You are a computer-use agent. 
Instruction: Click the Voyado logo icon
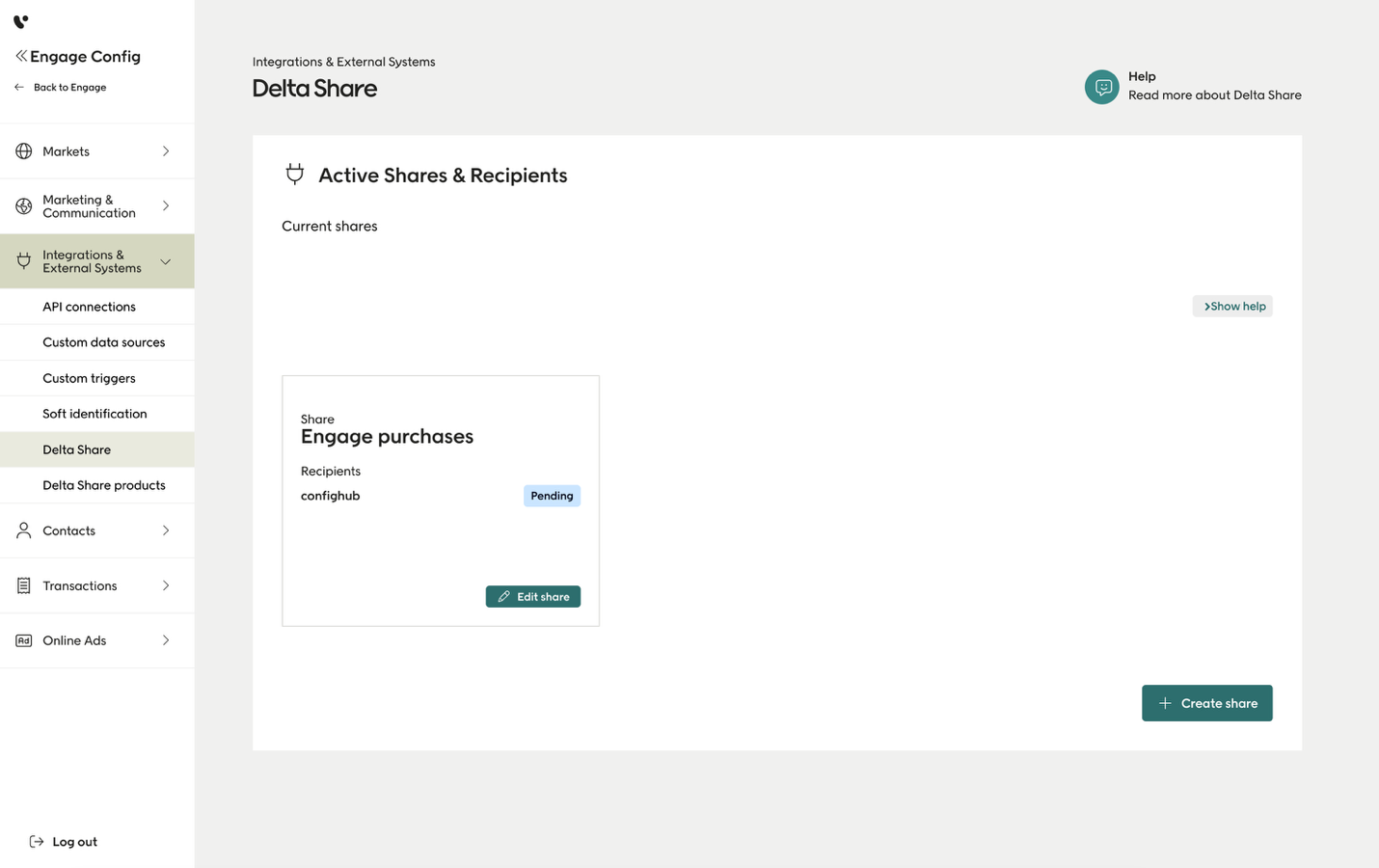pos(20,21)
